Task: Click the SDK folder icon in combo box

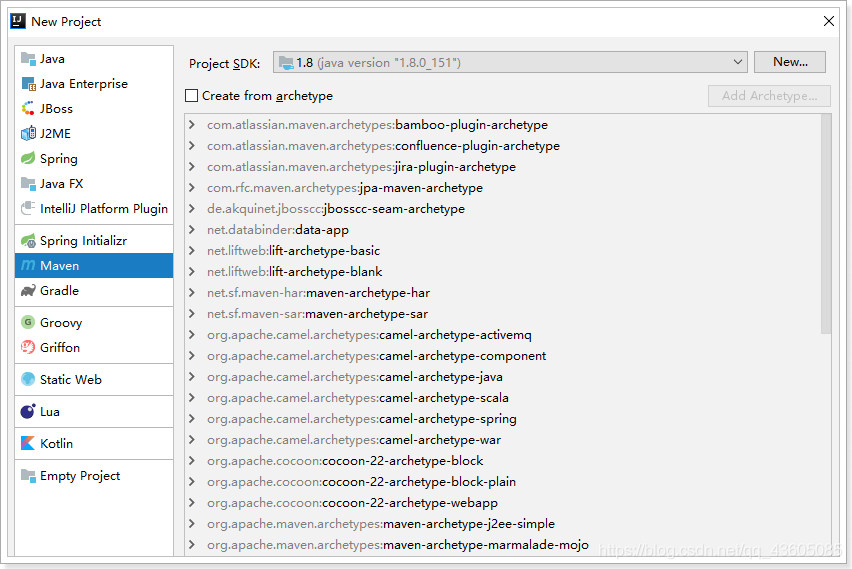Action: coord(286,63)
